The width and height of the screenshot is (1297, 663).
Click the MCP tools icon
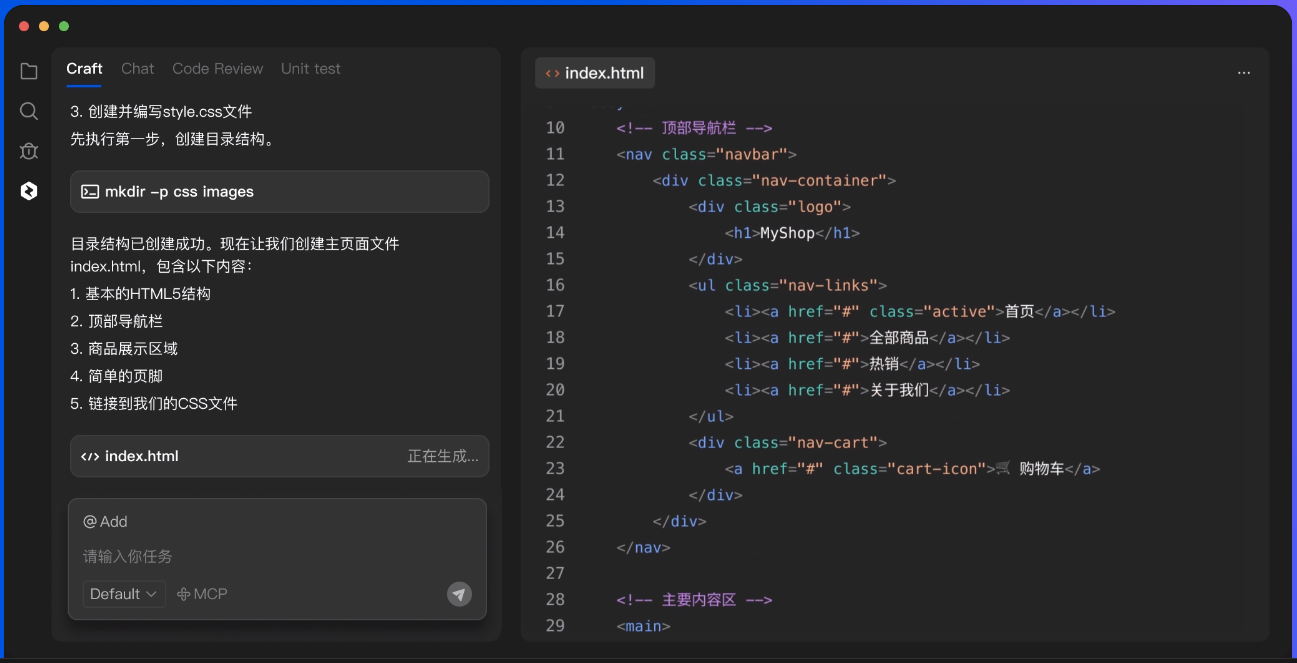[184, 594]
